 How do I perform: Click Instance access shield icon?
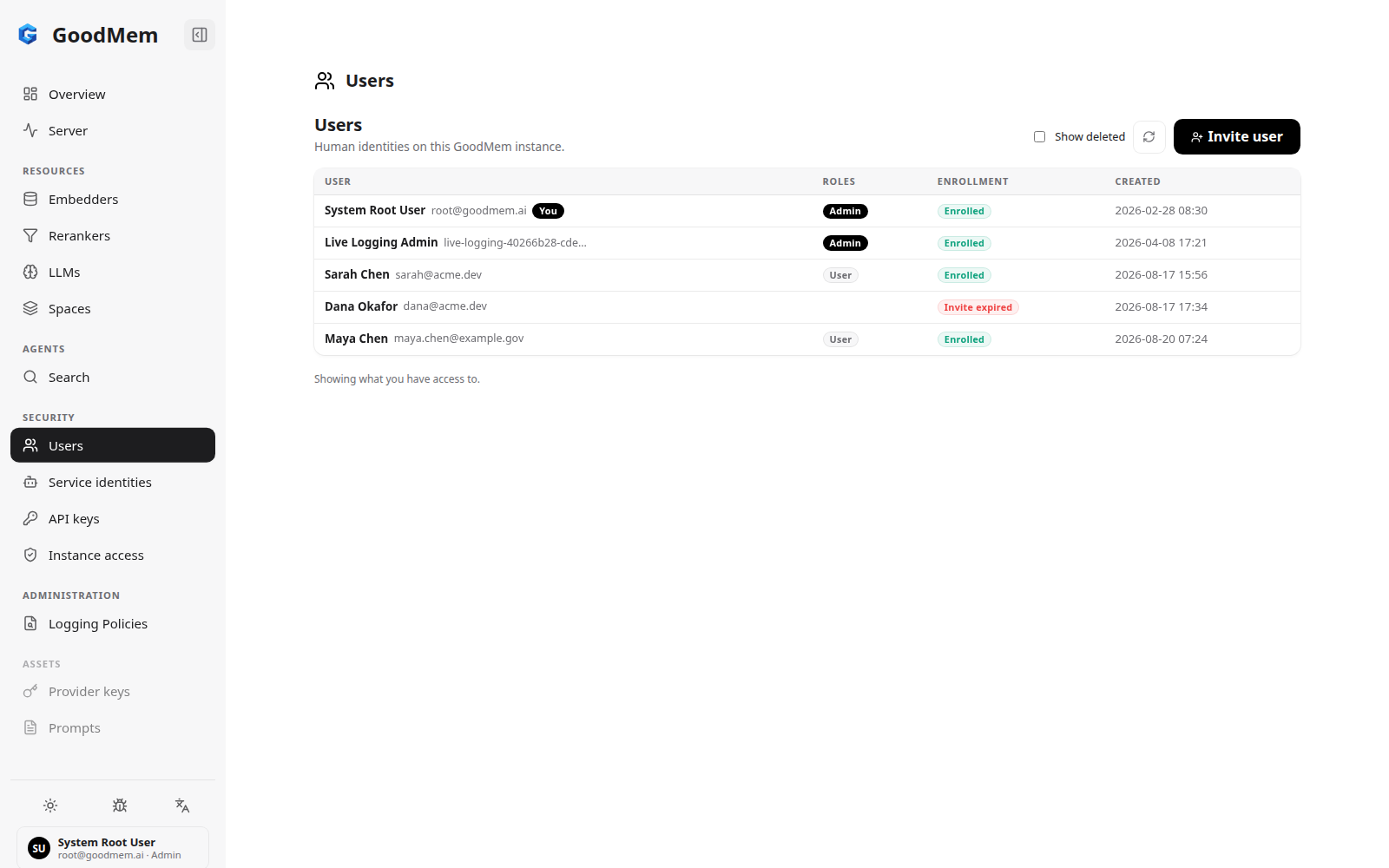pyautogui.click(x=30, y=555)
